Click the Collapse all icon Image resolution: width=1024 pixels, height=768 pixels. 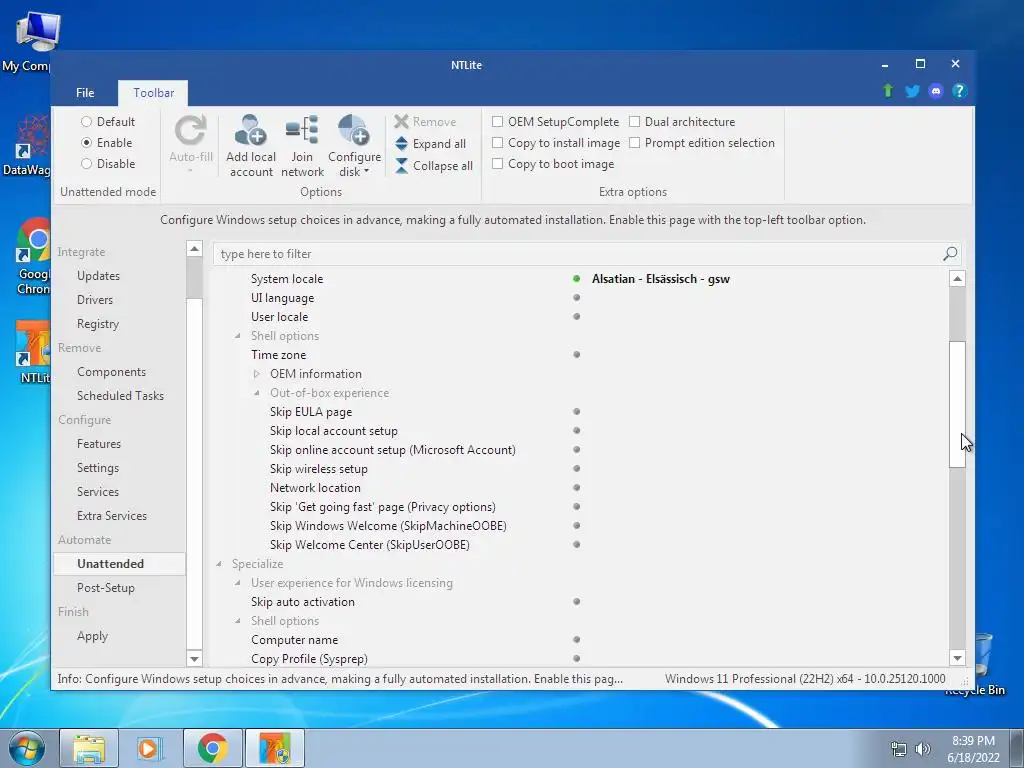[x=401, y=166]
